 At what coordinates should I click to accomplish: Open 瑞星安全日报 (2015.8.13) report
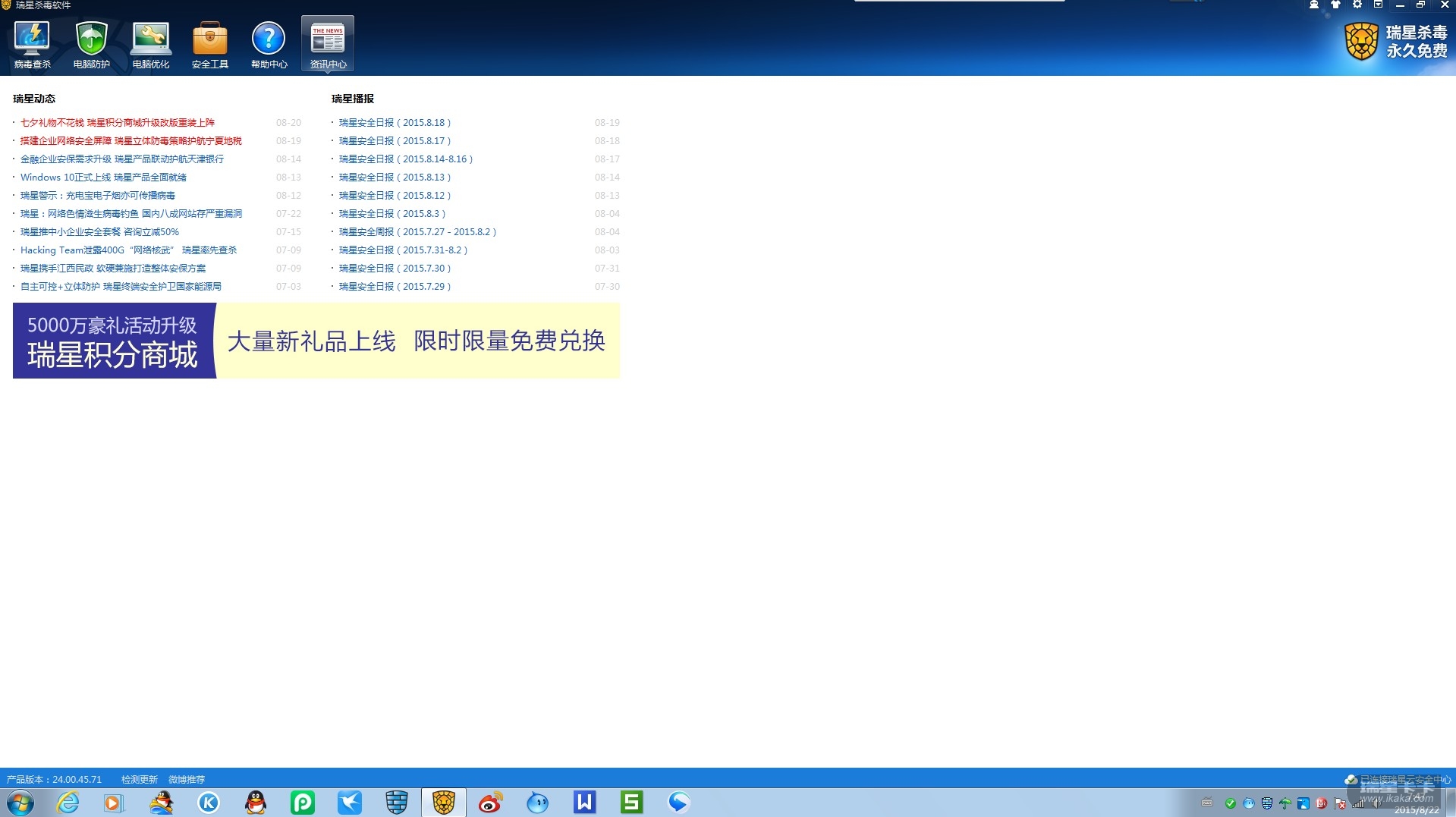pos(395,178)
